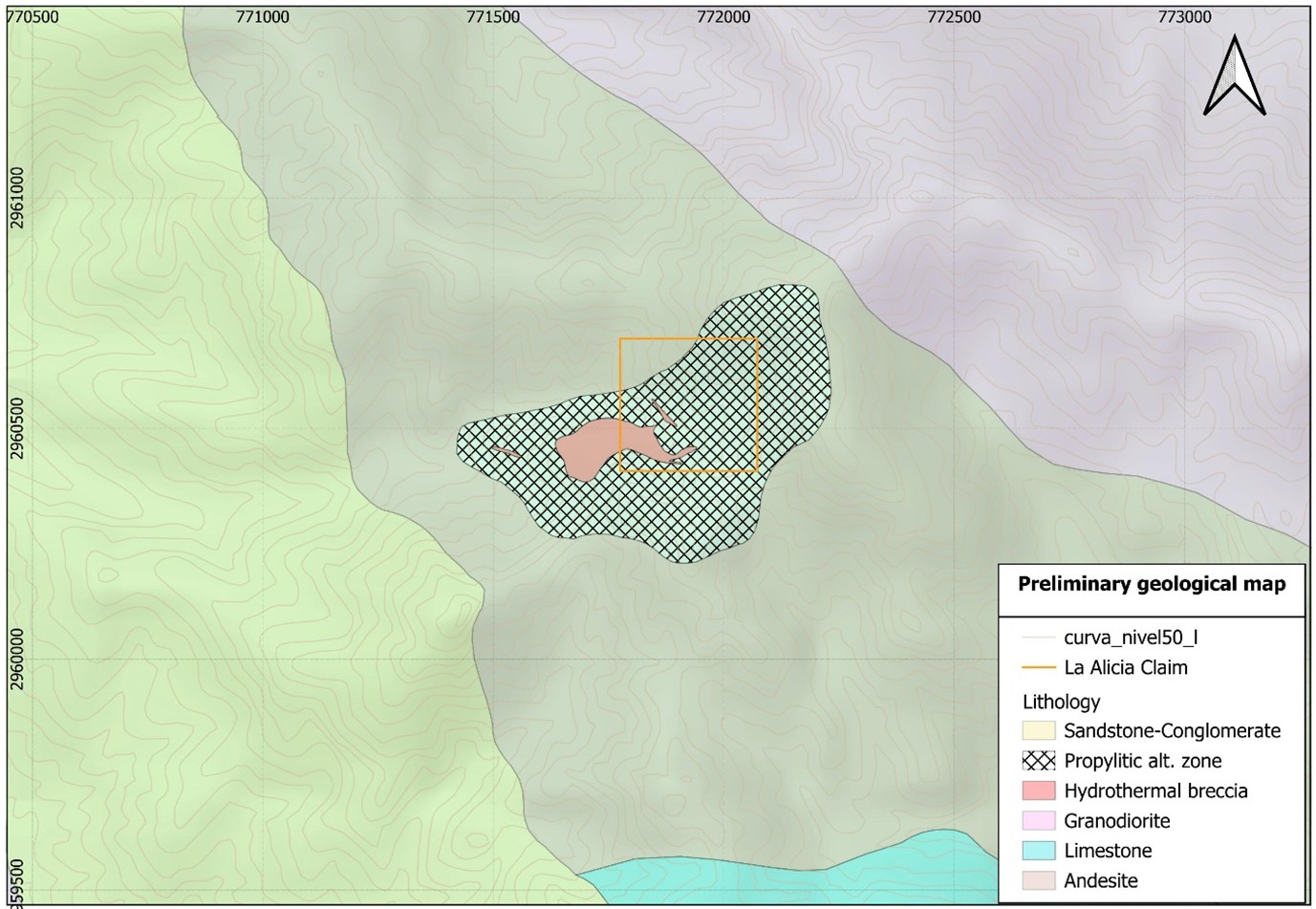Click the 771000 easting coordinate label
Screen dimensions: 1316x909
pos(262,16)
